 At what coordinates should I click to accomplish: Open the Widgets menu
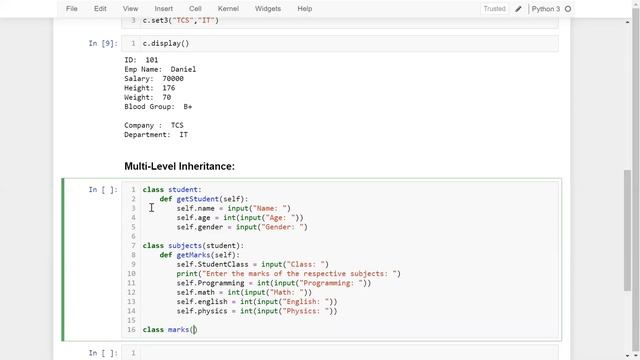[x=268, y=9]
